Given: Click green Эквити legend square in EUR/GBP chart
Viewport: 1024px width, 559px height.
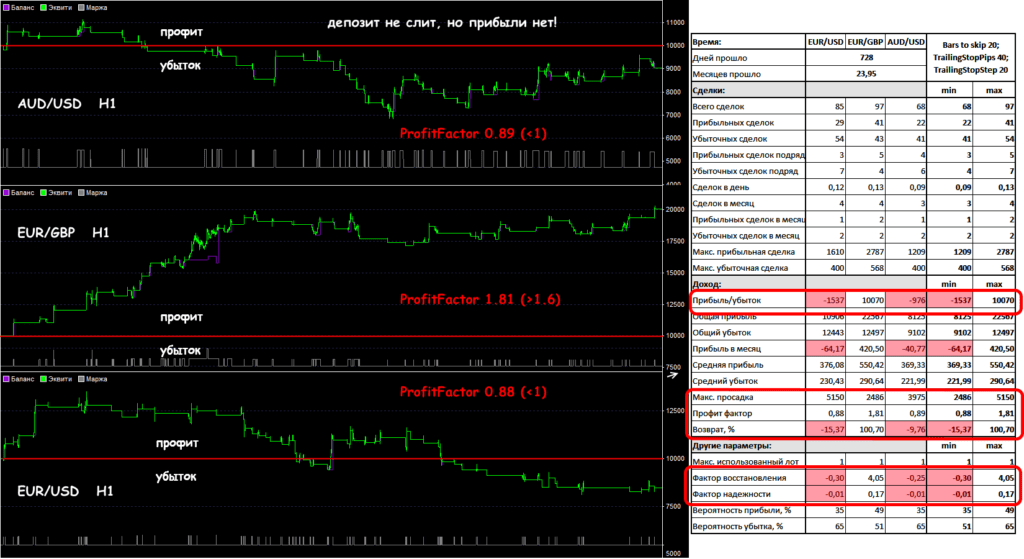Looking at the screenshot, I should coord(43,191).
